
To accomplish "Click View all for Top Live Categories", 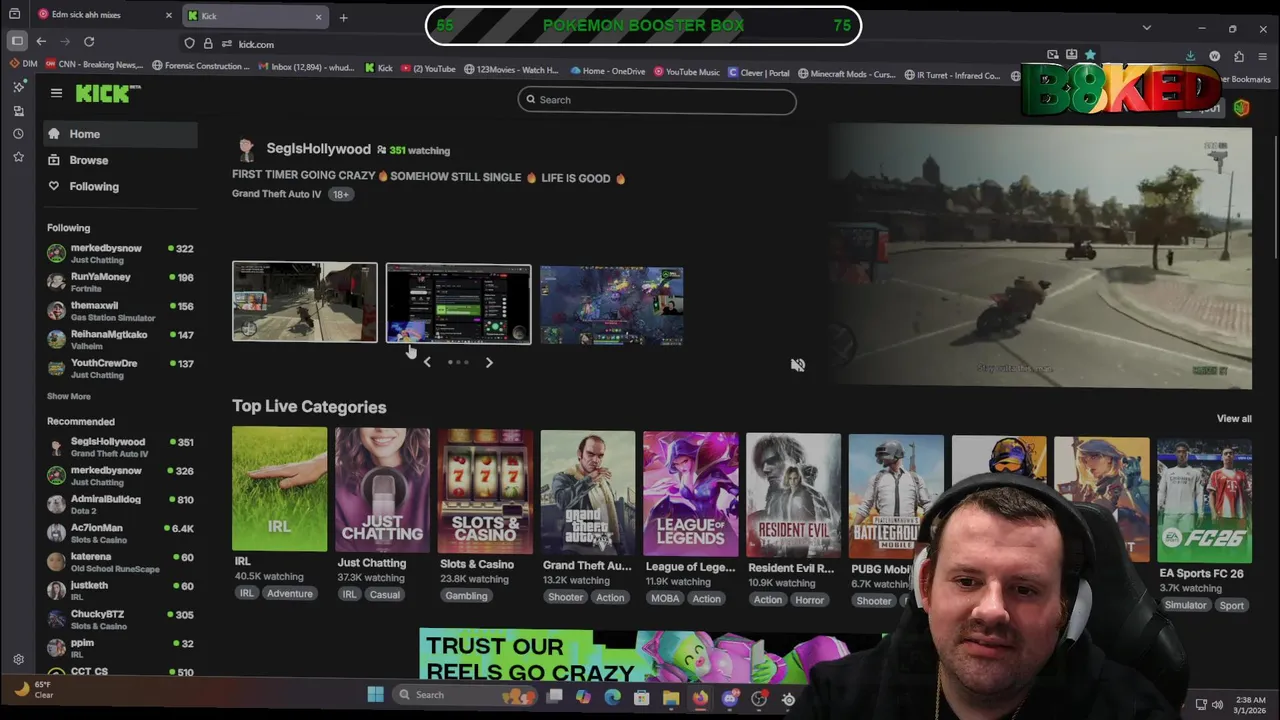I will coord(1234,419).
